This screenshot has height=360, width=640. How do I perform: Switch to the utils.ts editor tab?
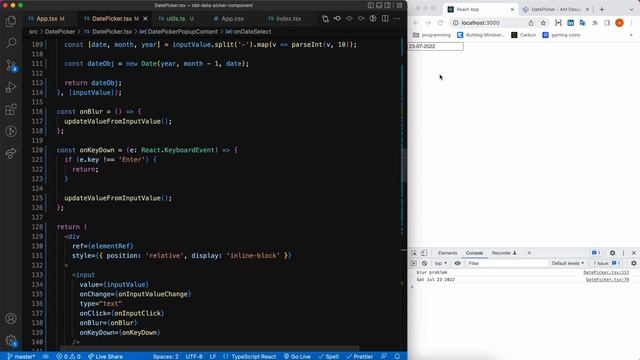coord(176,19)
